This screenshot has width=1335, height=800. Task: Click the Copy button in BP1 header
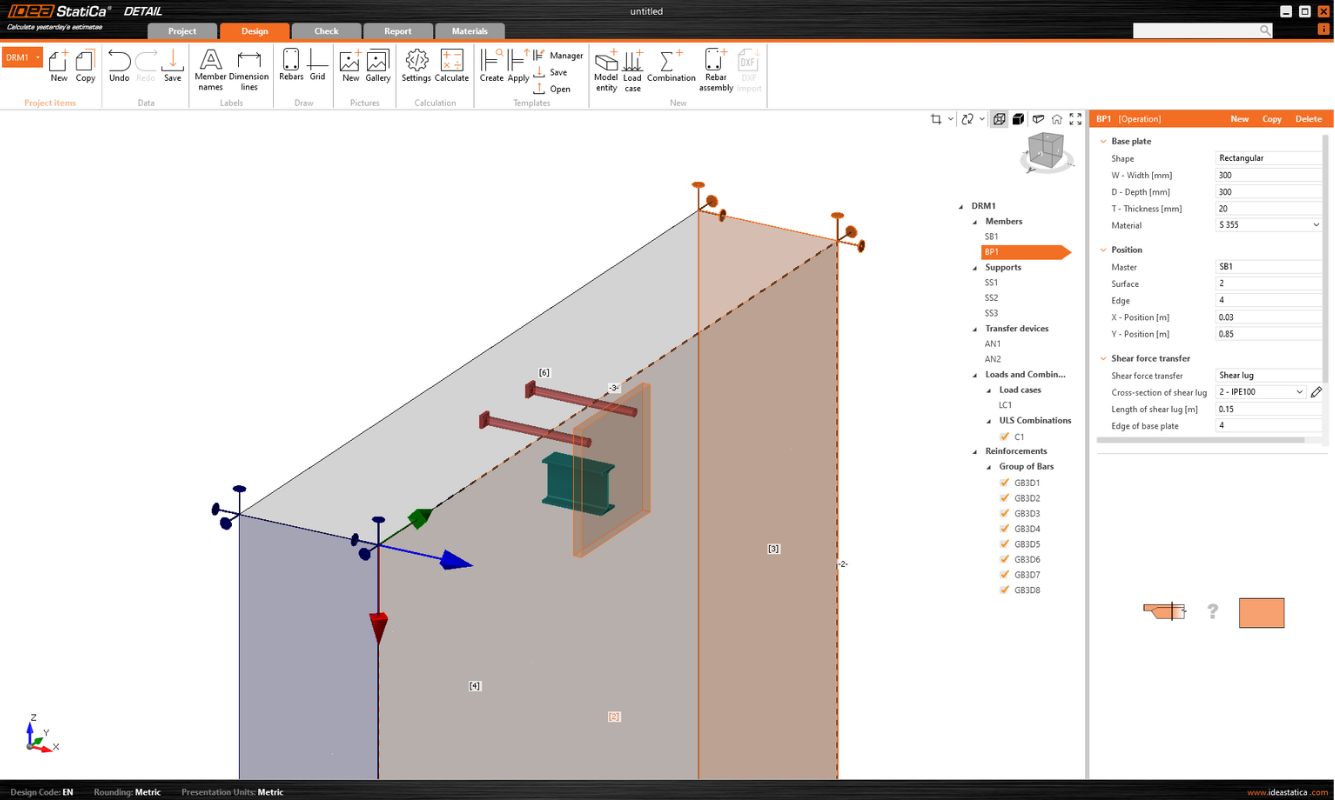pyautogui.click(x=1271, y=119)
